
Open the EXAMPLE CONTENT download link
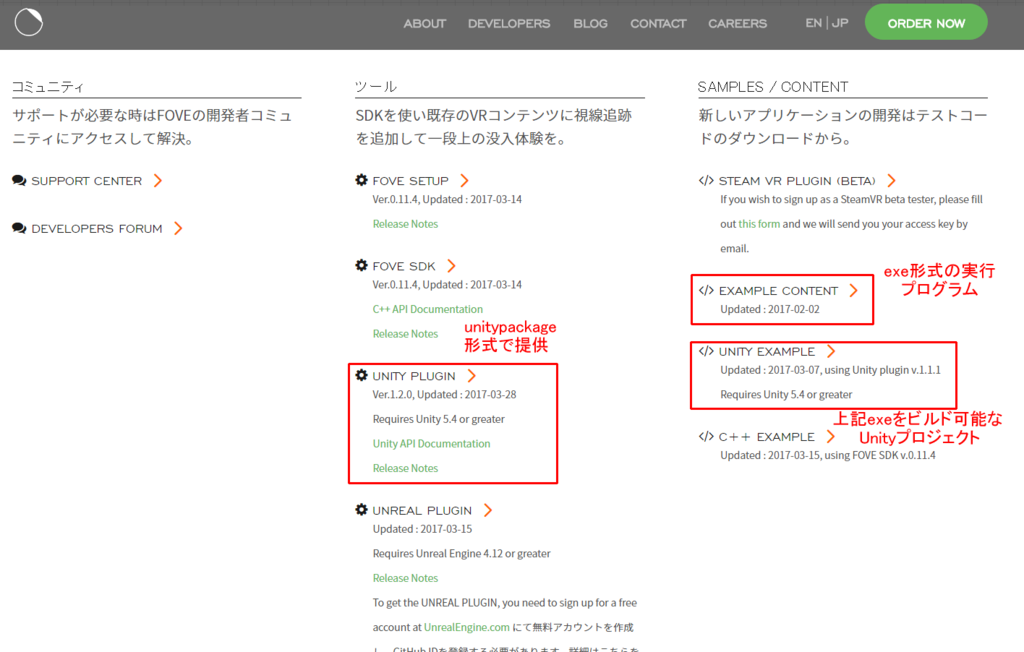[778, 291]
